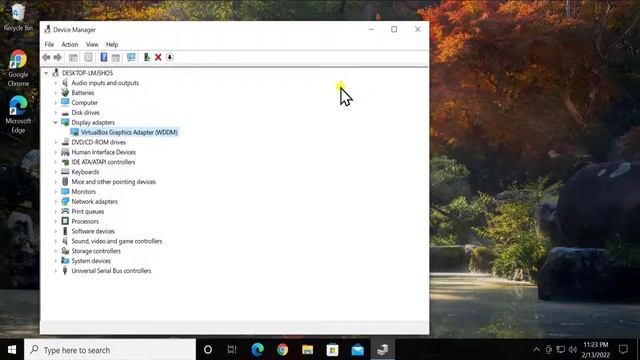Select the Software devices label
Screen dimensions: 640x360
(93, 231)
